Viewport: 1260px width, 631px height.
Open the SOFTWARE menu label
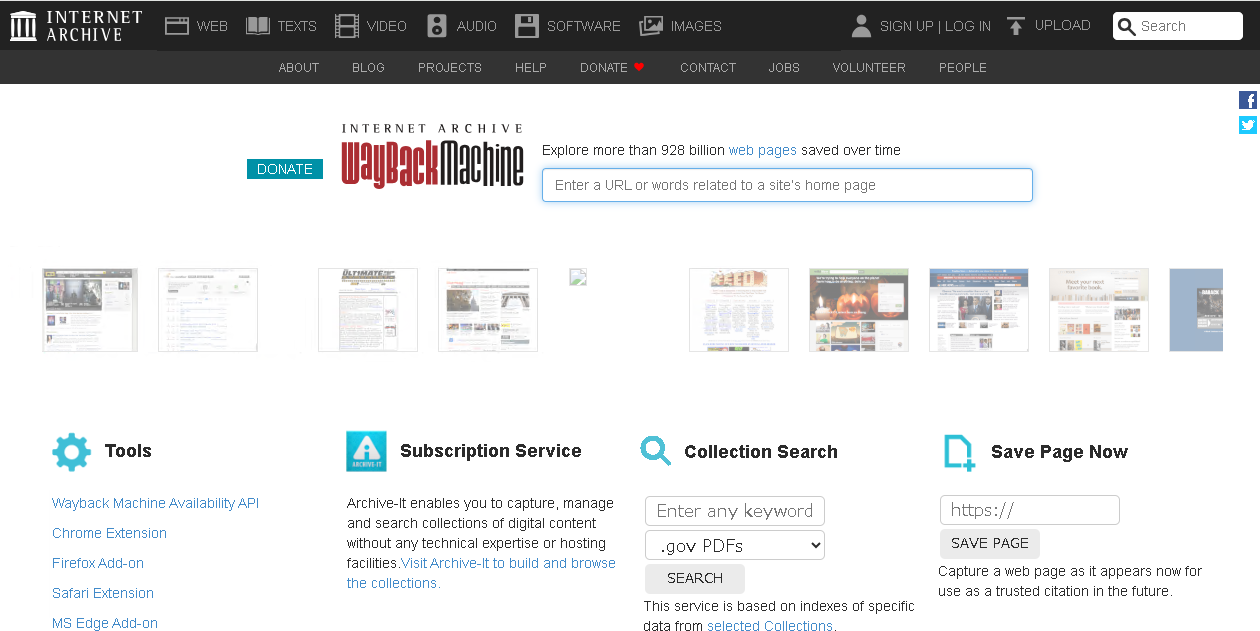(584, 26)
